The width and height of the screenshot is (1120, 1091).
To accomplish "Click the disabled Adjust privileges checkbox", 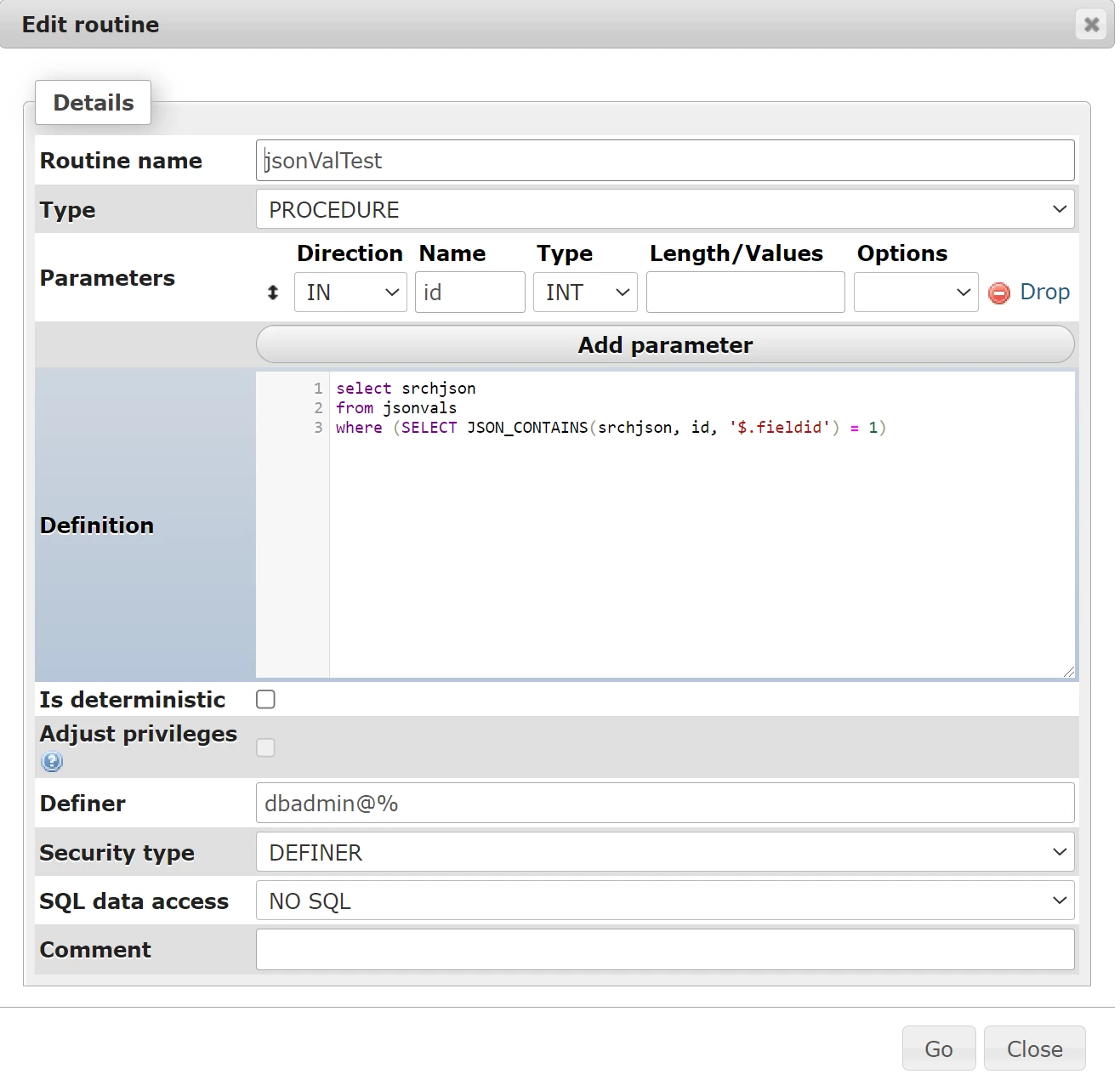I will tap(265, 747).
